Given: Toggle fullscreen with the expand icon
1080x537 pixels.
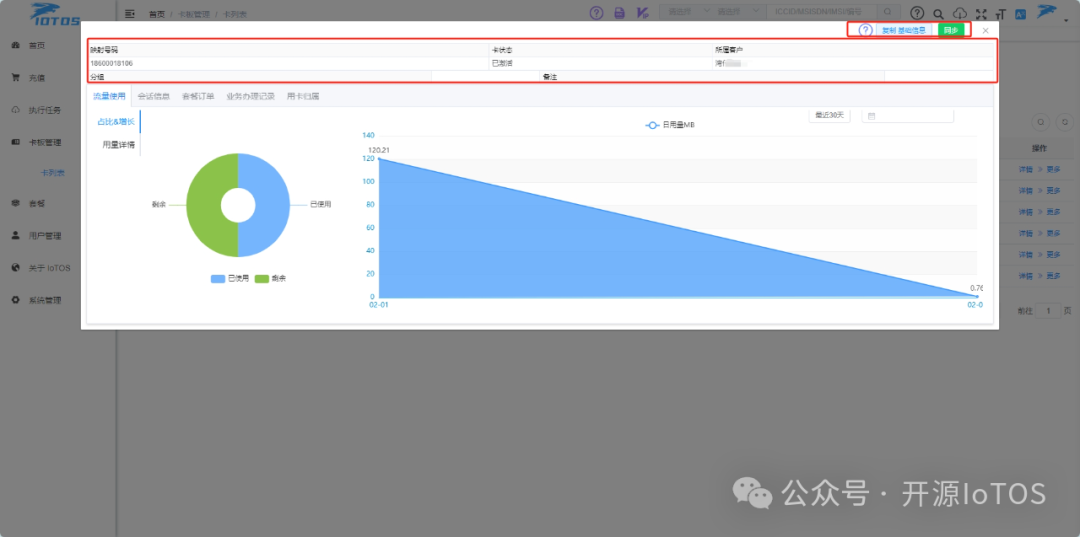Looking at the screenshot, I should [981, 13].
